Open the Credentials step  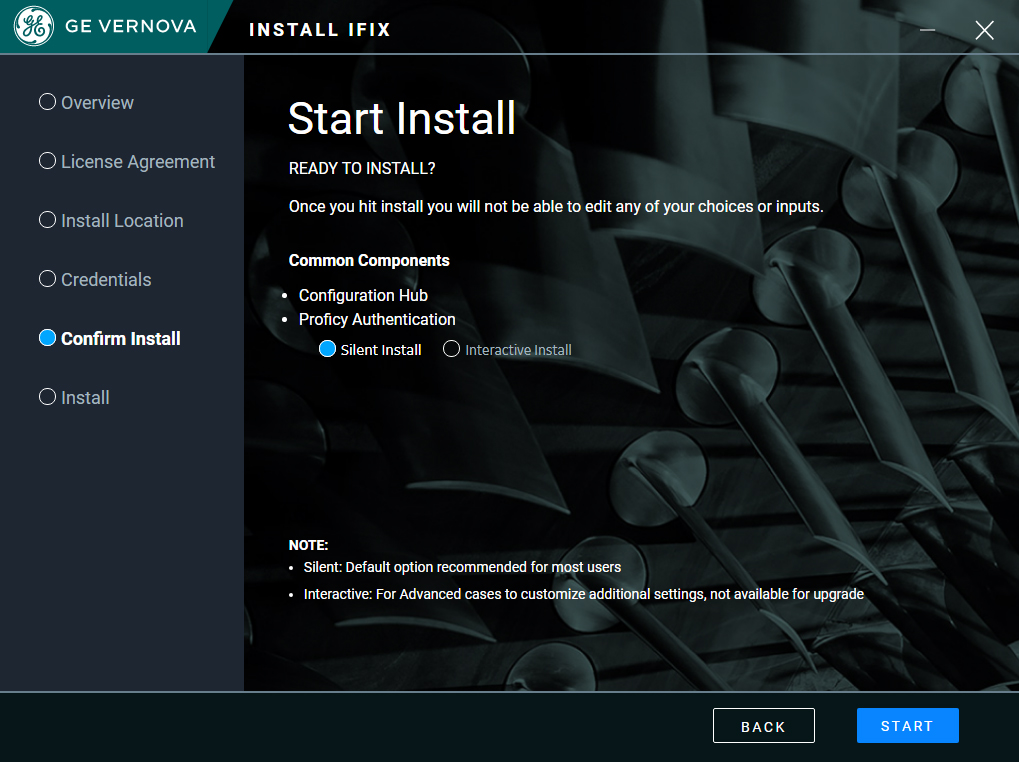click(95, 279)
